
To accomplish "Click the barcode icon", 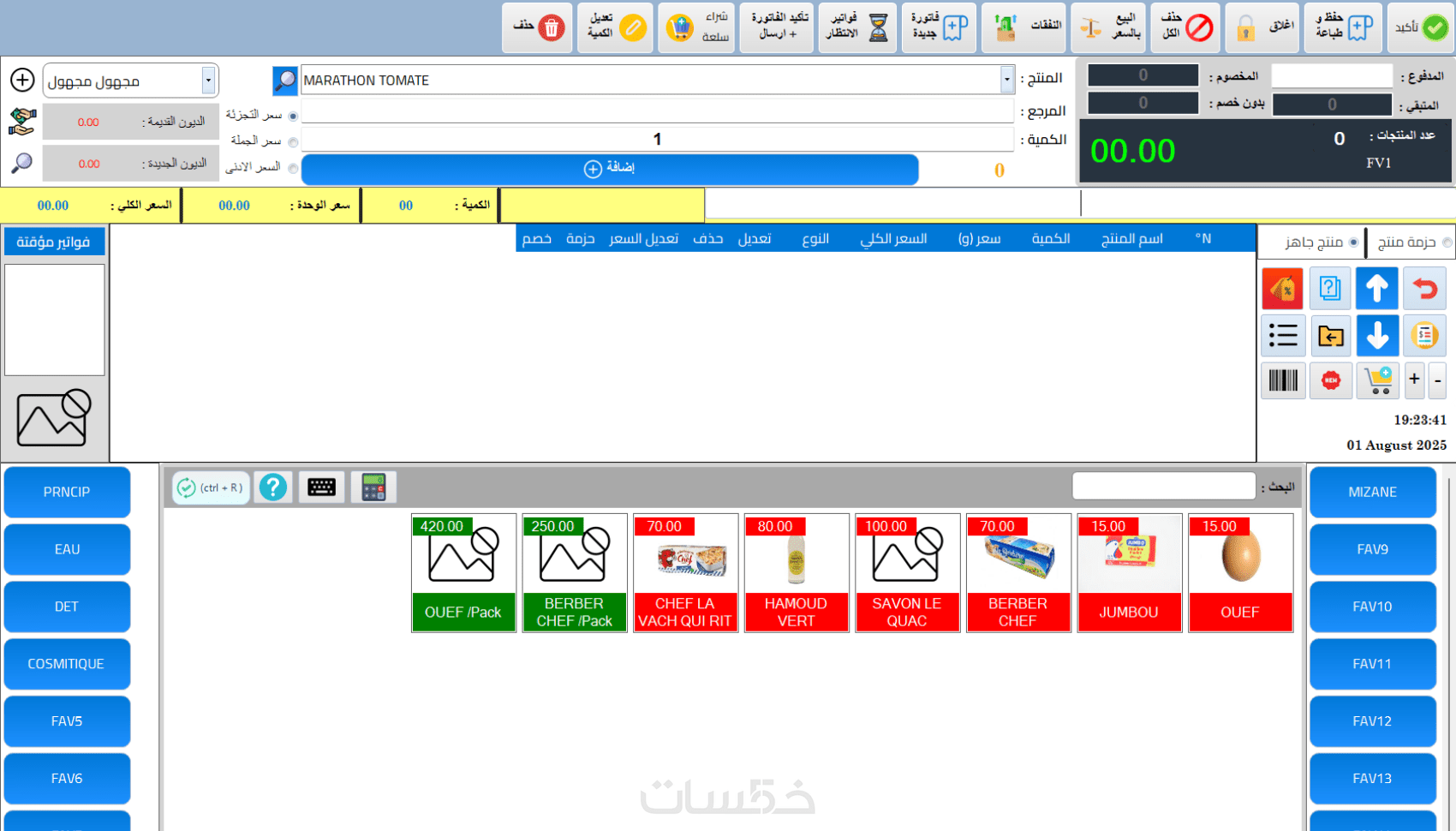I will 1283,380.
